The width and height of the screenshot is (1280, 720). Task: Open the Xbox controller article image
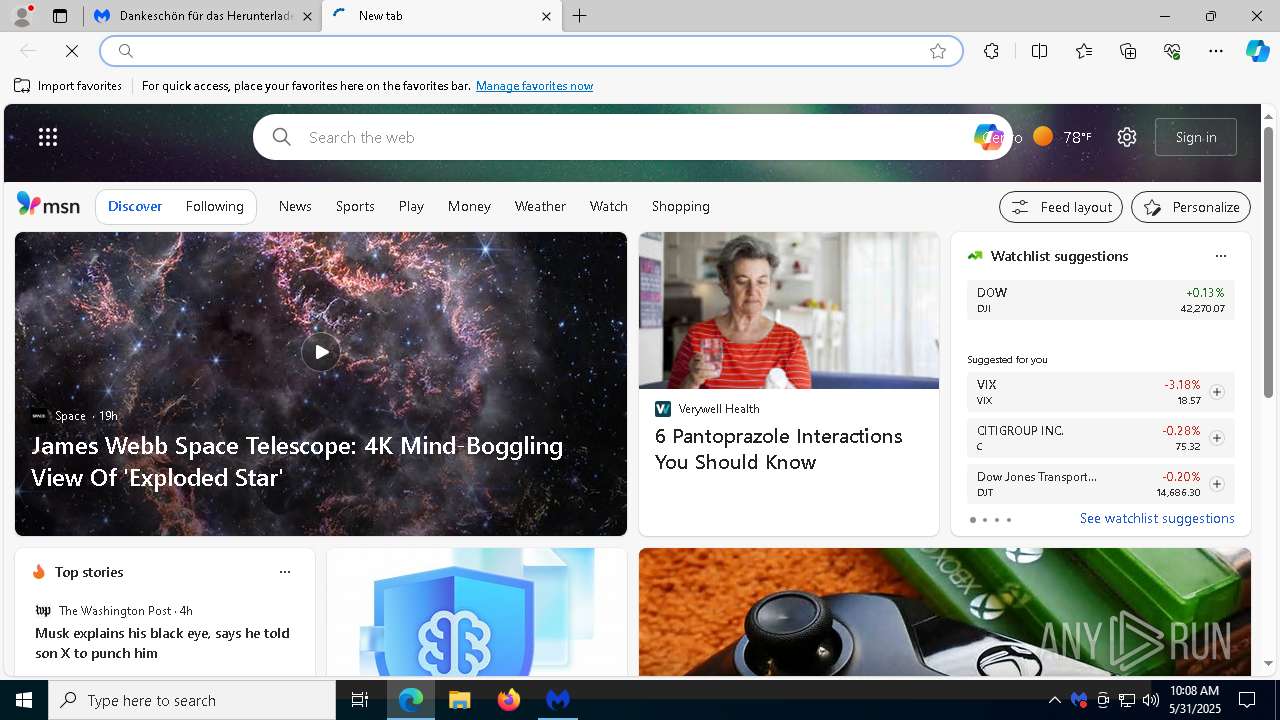click(944, 611)
